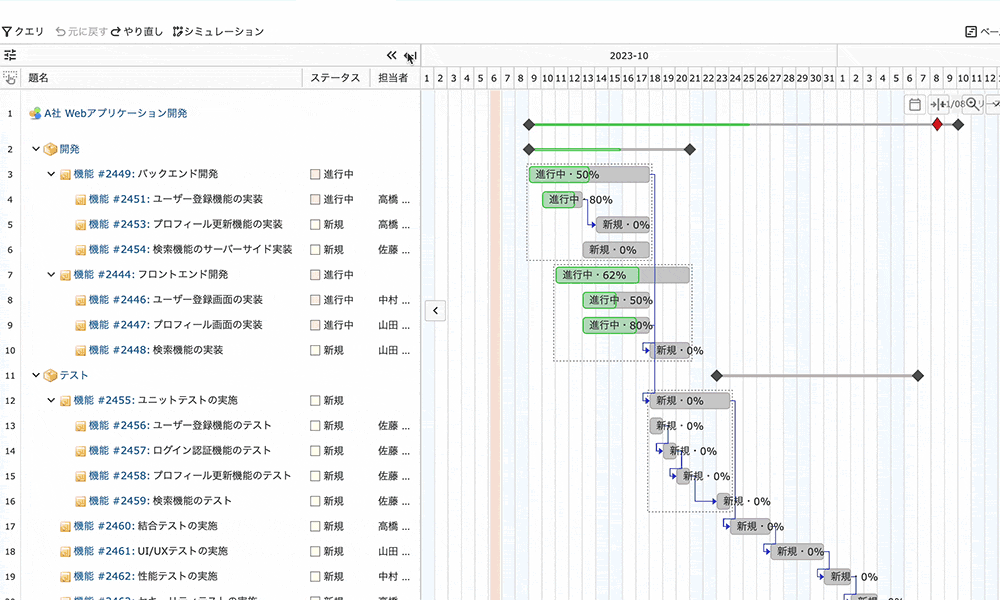The width and height of the screenshot is (1000, 600).
Task: Click the ベースライン icon at top right
Action: click(x=971, y=31)
